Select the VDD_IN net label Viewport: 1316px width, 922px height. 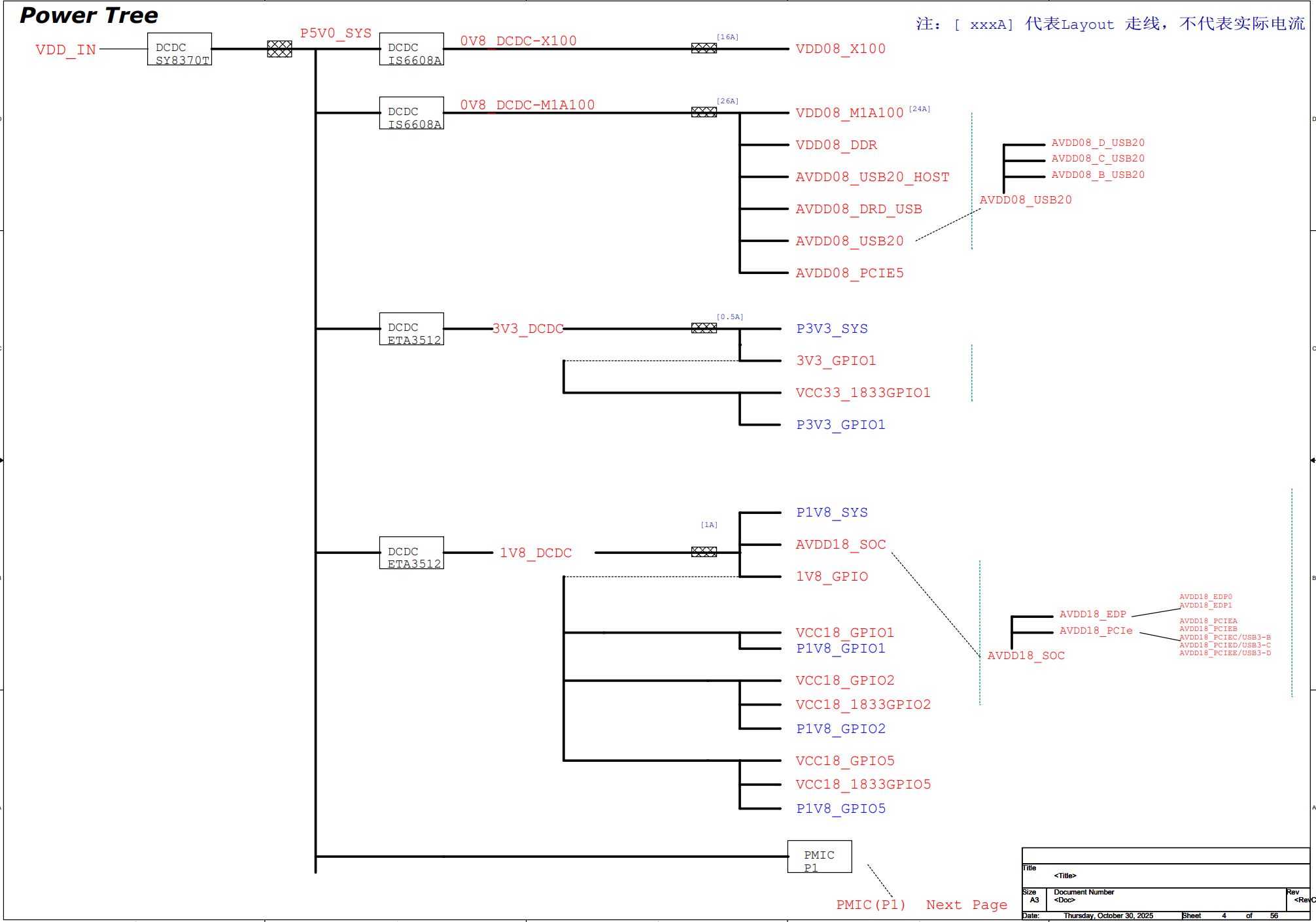[65, 50]
